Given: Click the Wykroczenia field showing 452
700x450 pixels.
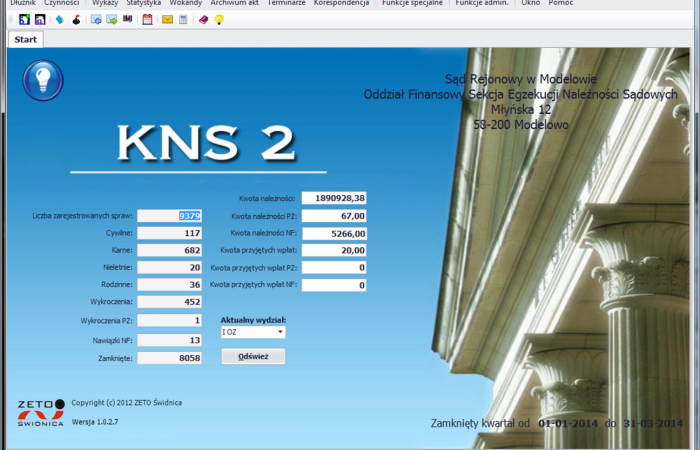Looking at the screenshot, I should point(169,302).
